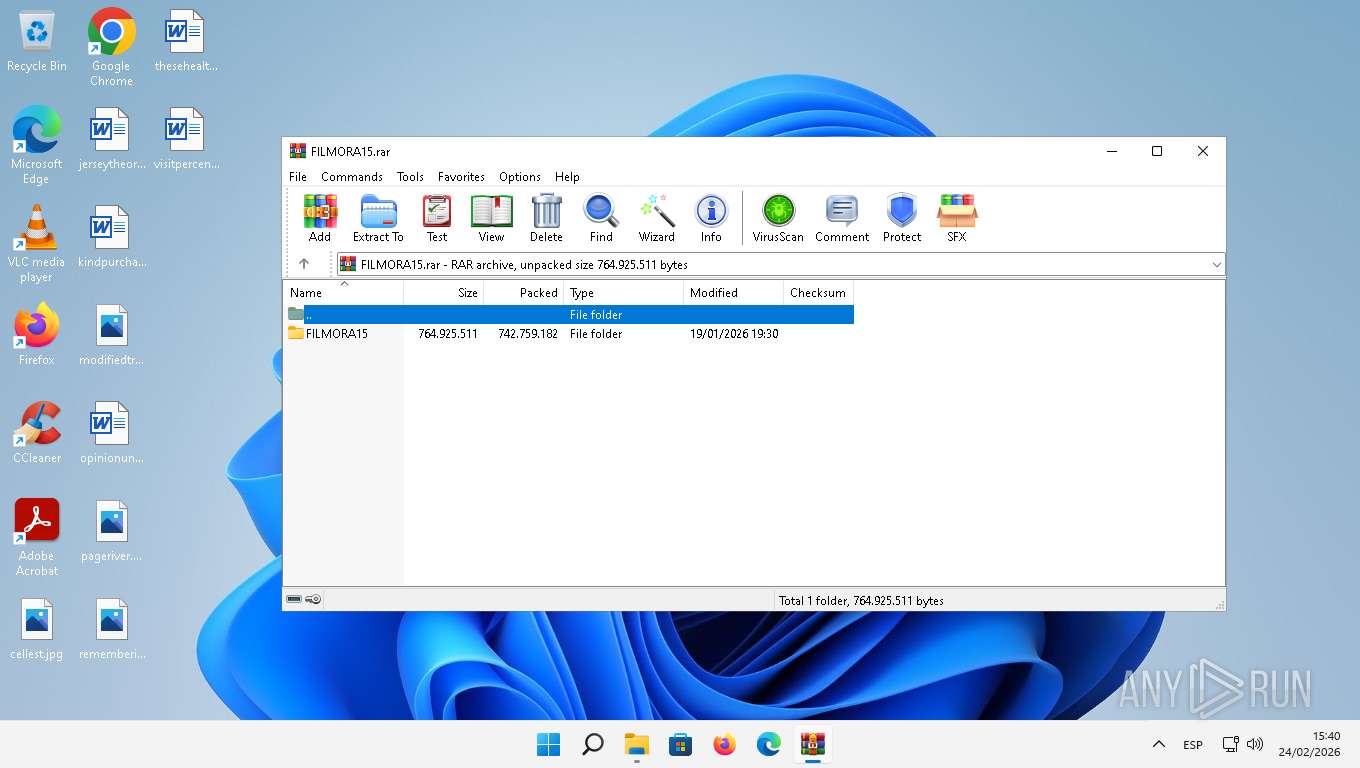The image size is (1360, 768).
Task: Show archive Info icon
Action: [711, 218]
